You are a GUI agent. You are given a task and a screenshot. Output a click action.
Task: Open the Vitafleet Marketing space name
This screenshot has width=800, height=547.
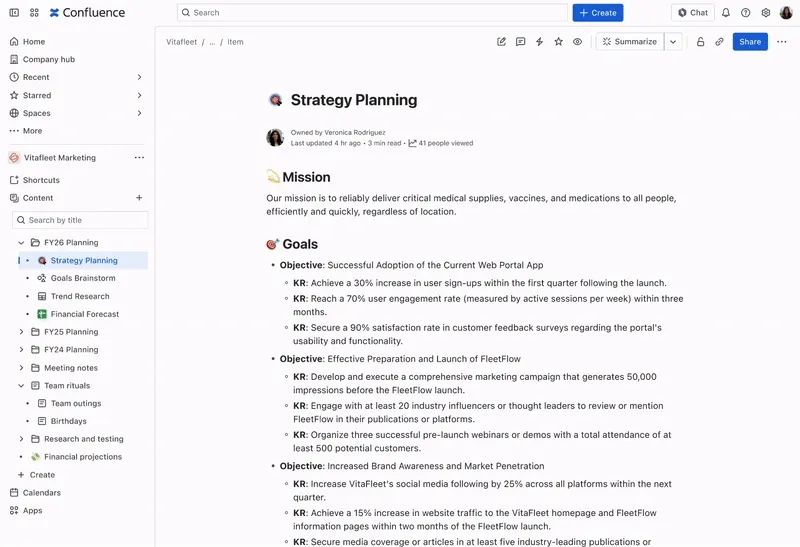coord(60,158)
